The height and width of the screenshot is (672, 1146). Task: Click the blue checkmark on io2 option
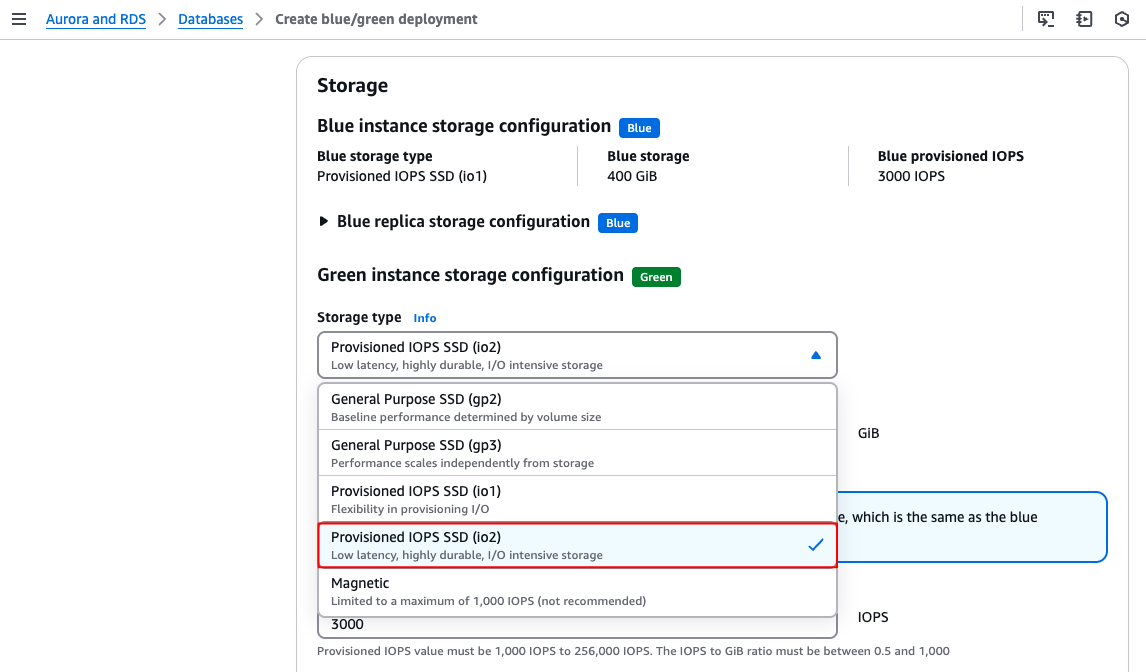pyautogui.click(x=815, y=545)
